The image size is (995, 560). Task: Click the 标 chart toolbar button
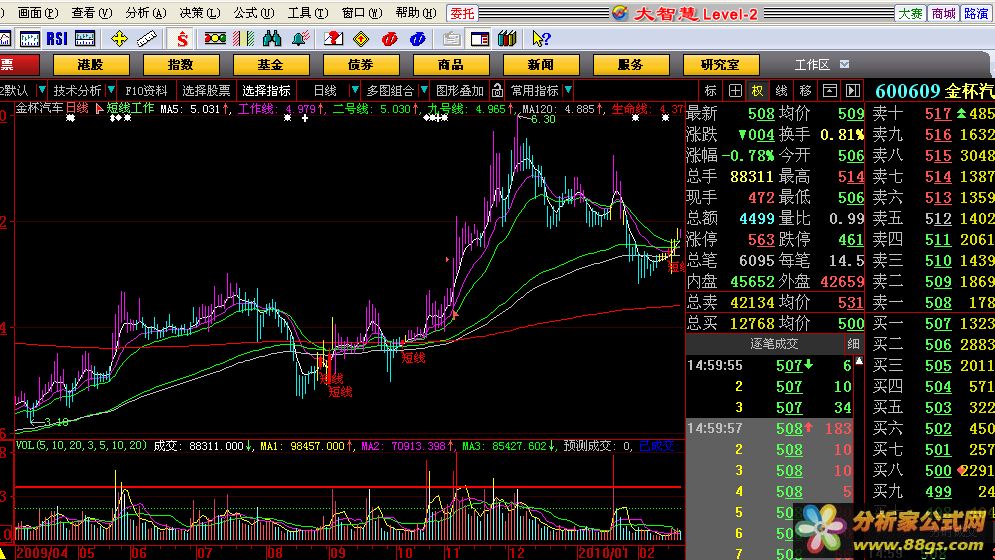tap(711, 91)
